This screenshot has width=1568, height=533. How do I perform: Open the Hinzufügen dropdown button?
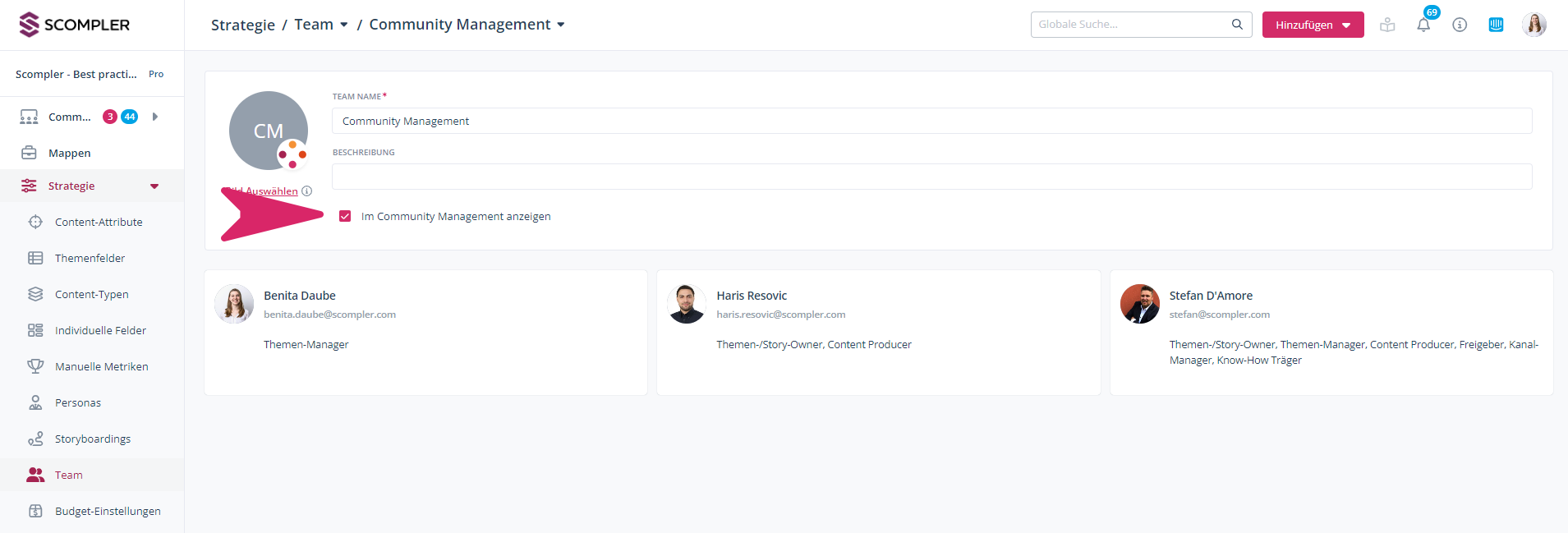click(x=1313, y=25)
